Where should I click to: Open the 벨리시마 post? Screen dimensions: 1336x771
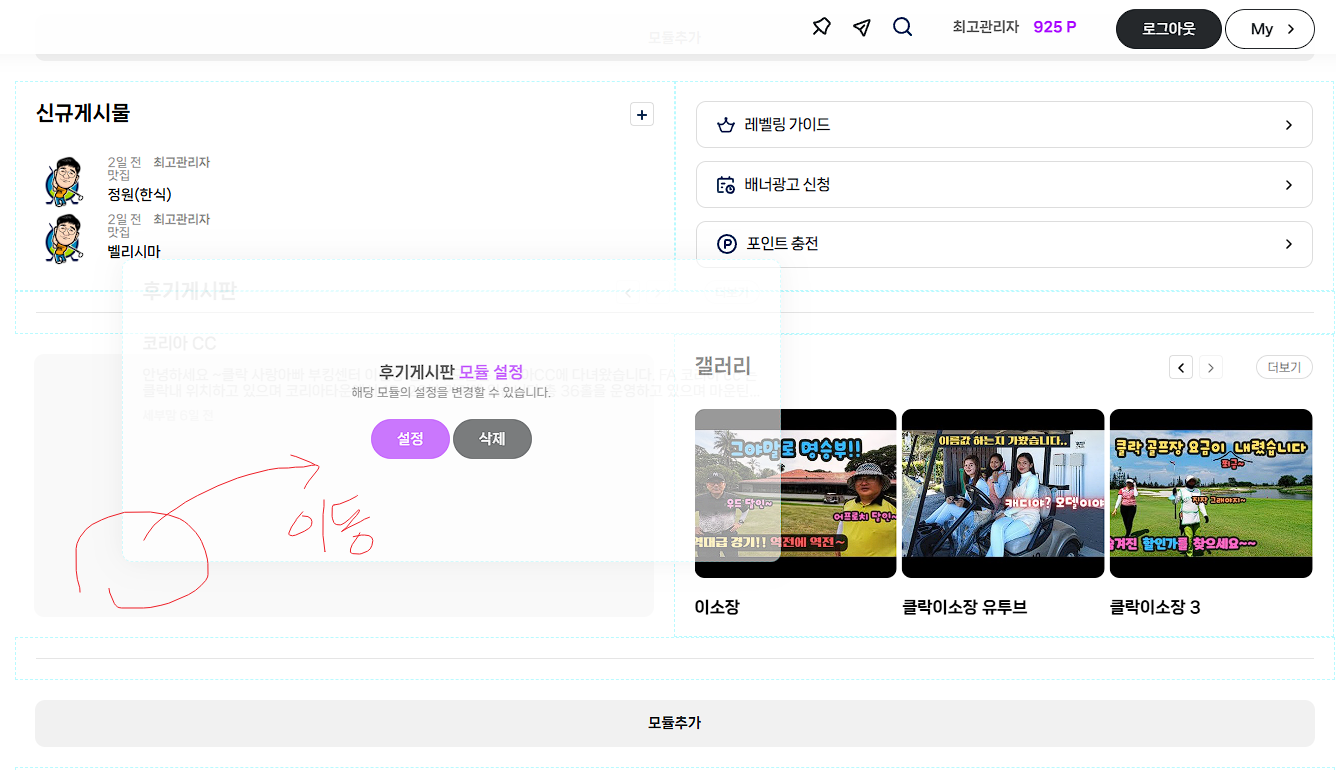click(x=134, y=251)
